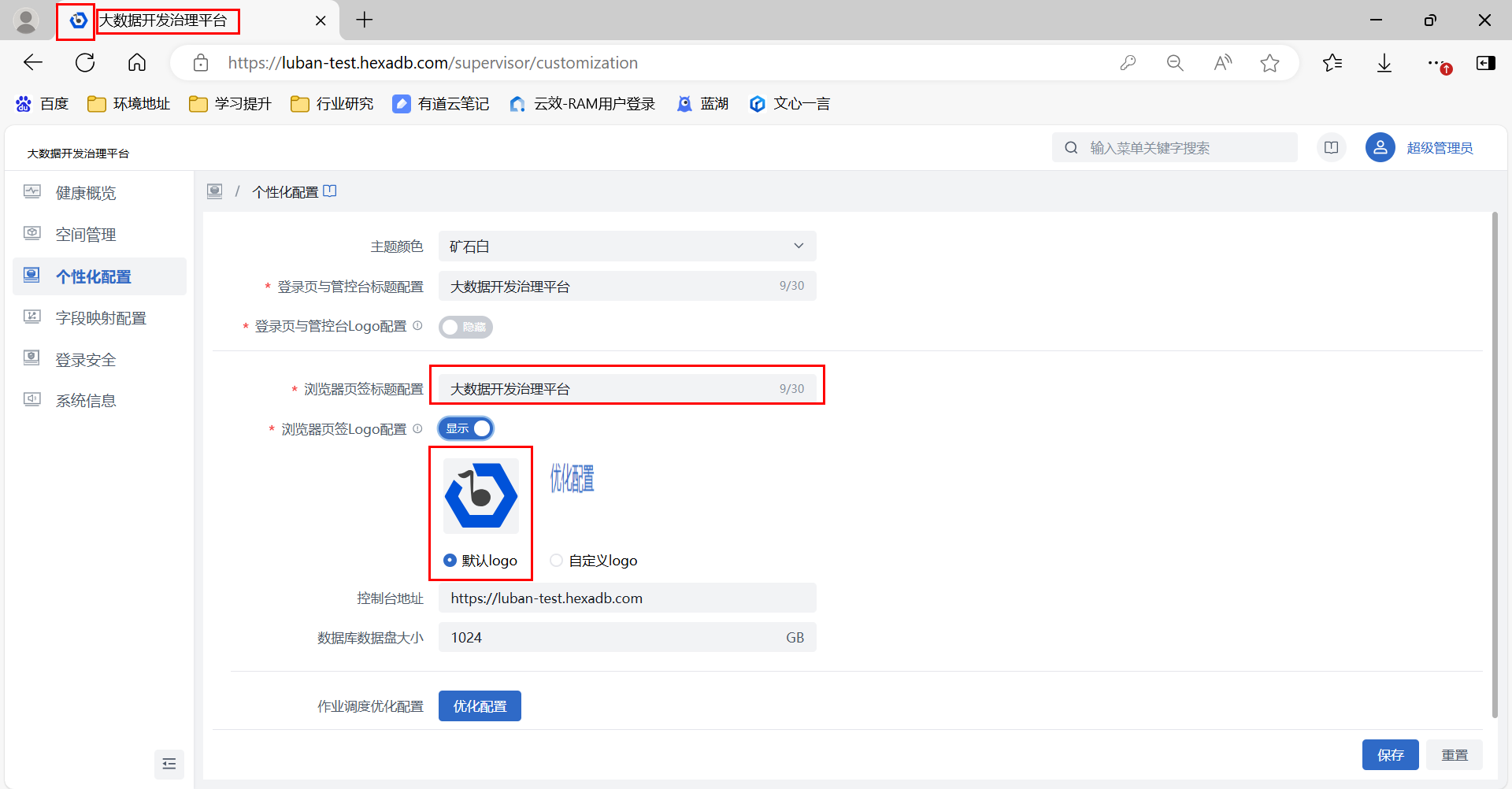Open the documentation book icon in header

click(x=1332, y=147)
